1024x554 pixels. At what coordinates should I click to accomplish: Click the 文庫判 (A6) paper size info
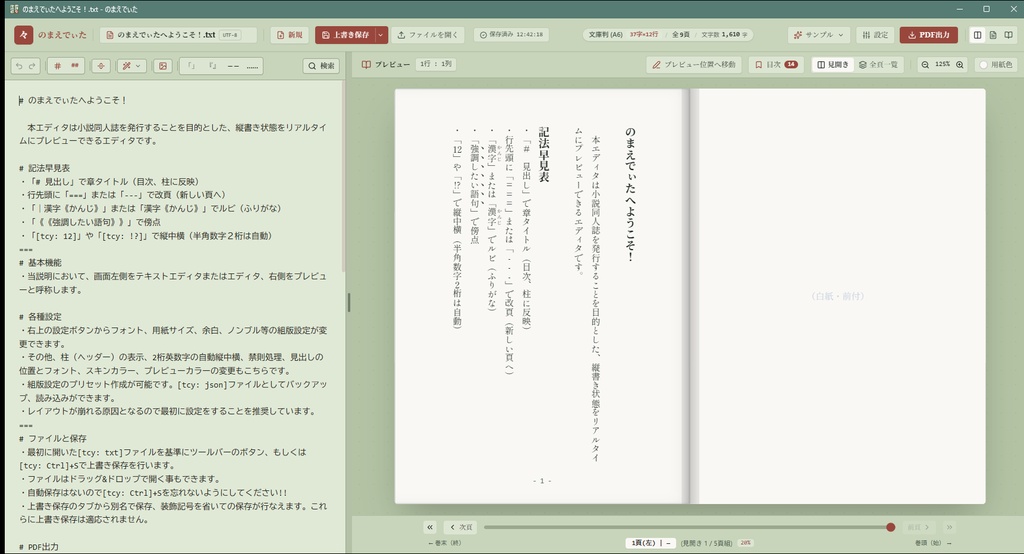coord(605,35)
